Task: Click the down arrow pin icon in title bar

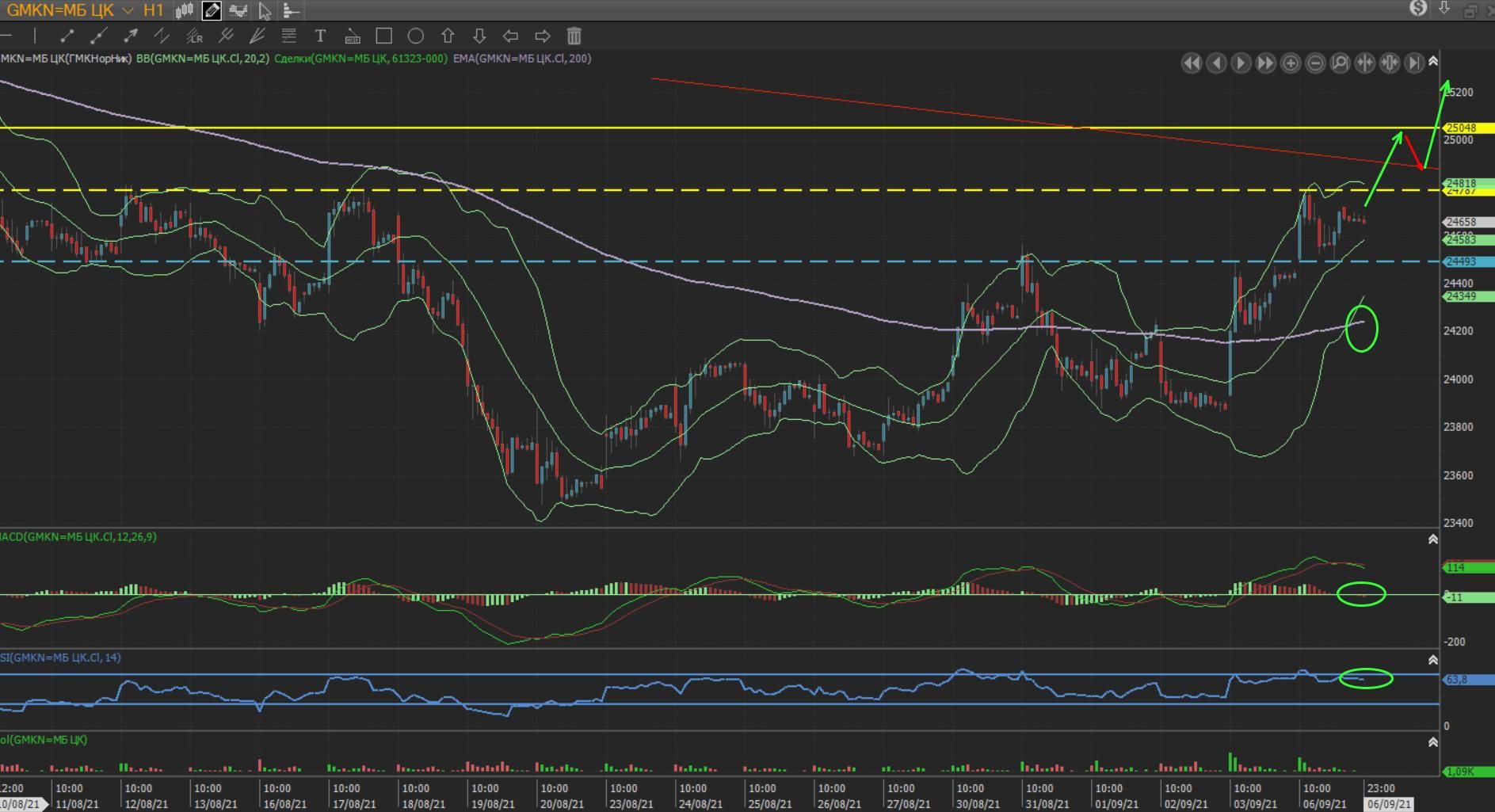Action: [1444, 9]
